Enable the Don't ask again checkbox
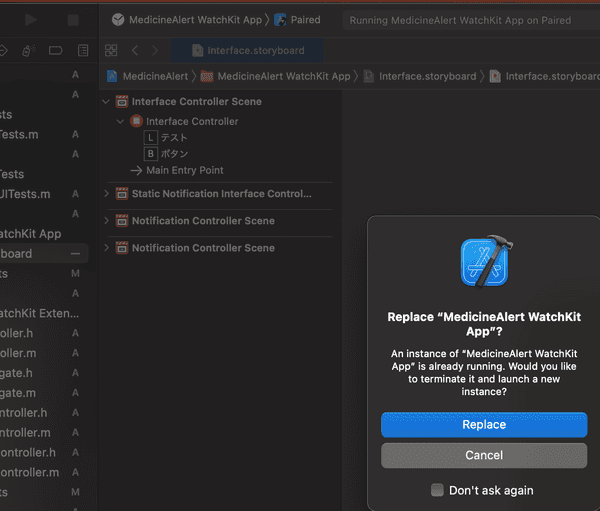The height and width of the screenshot is (511, 600). point(437,490)
